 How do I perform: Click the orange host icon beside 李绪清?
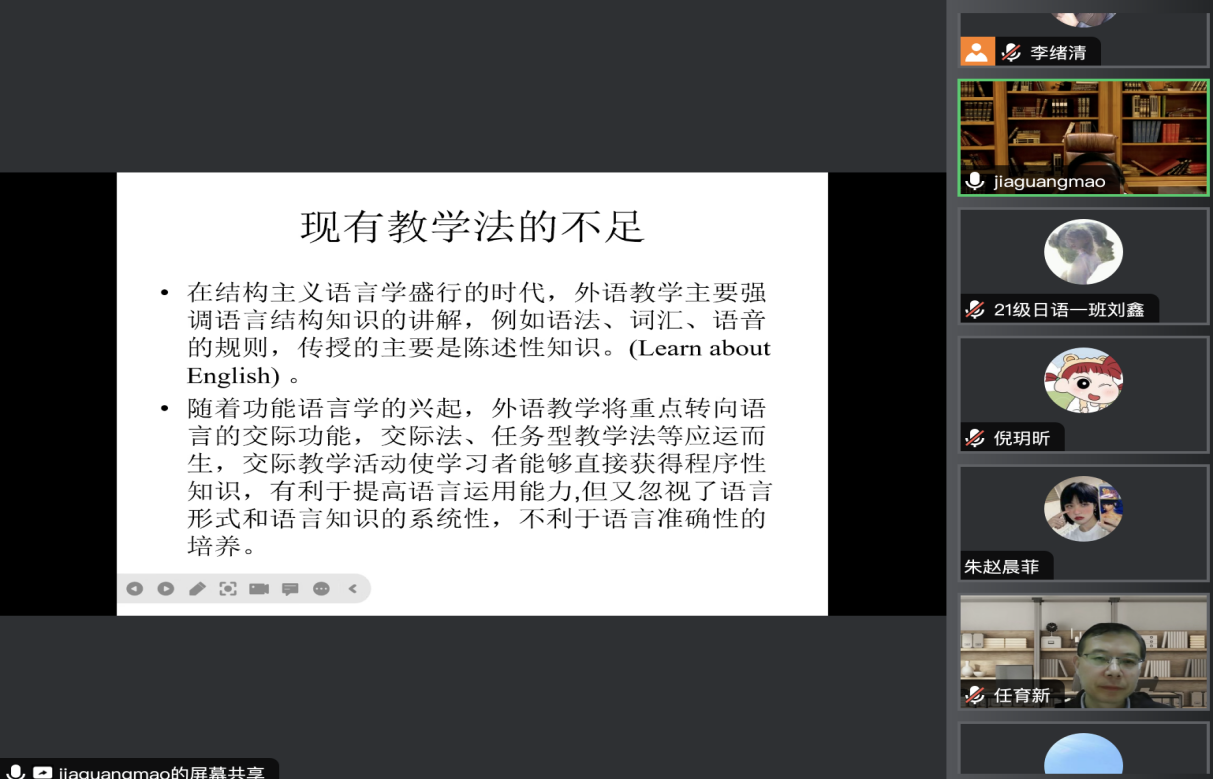[977, 52]
